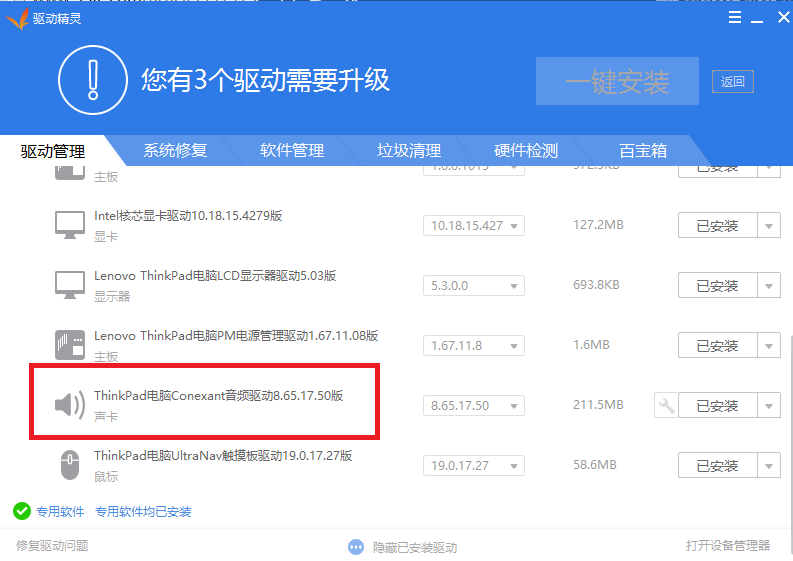Click the monitor icon for LCD显示器驱动
Screen dimensions: 793x561
[x=70, y=285]
